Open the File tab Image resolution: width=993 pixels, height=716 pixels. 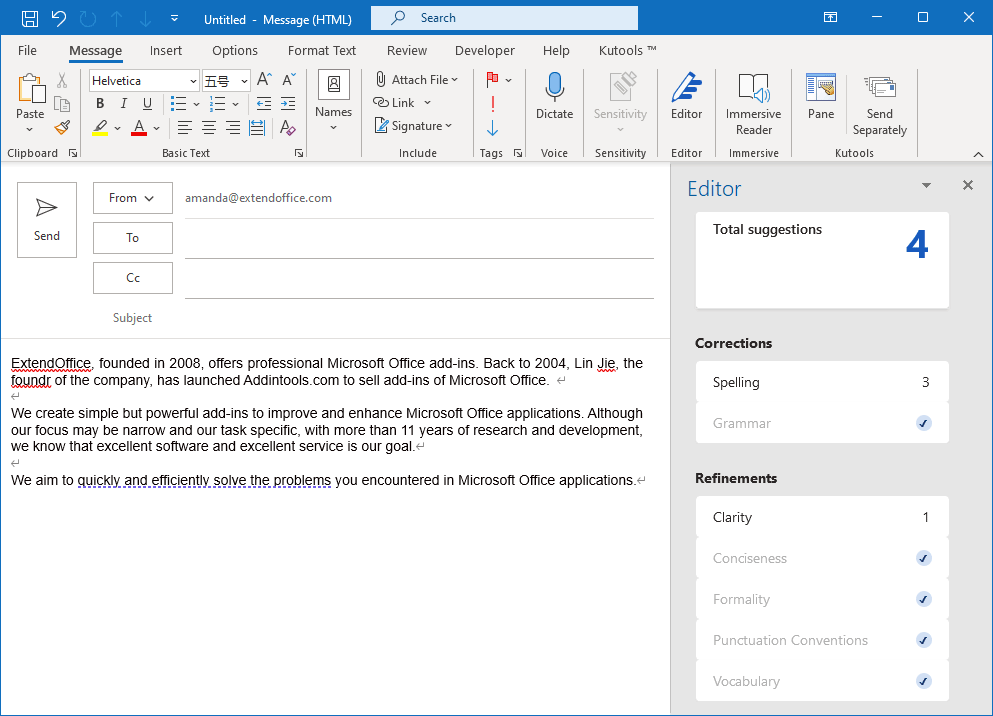pyautogui.click(x=27, y=51)
